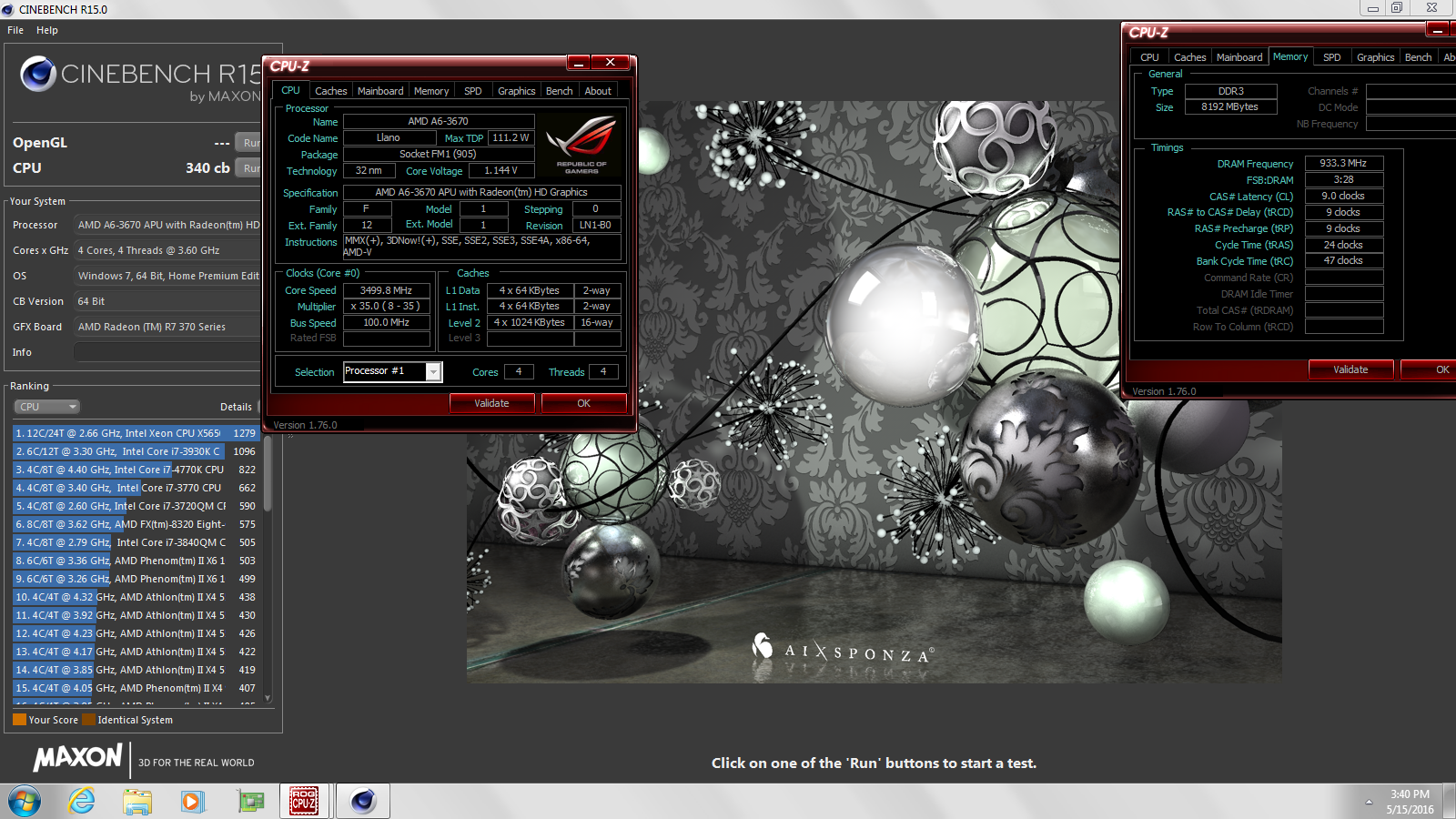Select the Core i7-3930K ranking entry 1096
The height and width of the screenshot is (819, 1456).
(x=136, y=451)
